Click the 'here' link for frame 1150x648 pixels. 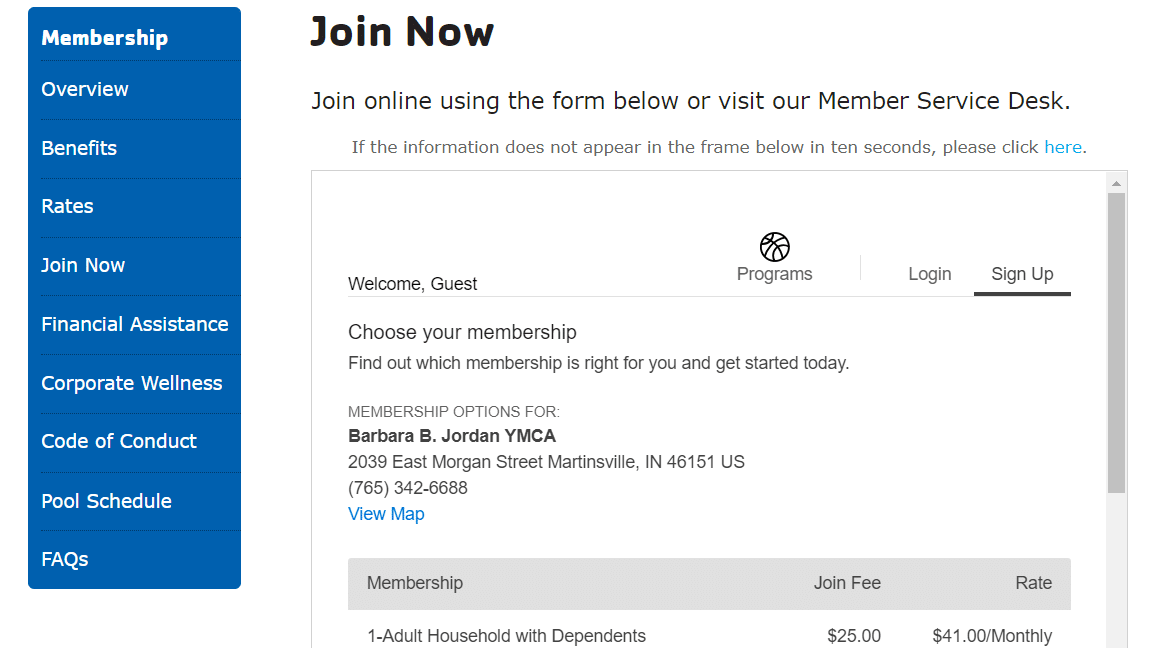pyautogui.click(x=1063, y=147)
